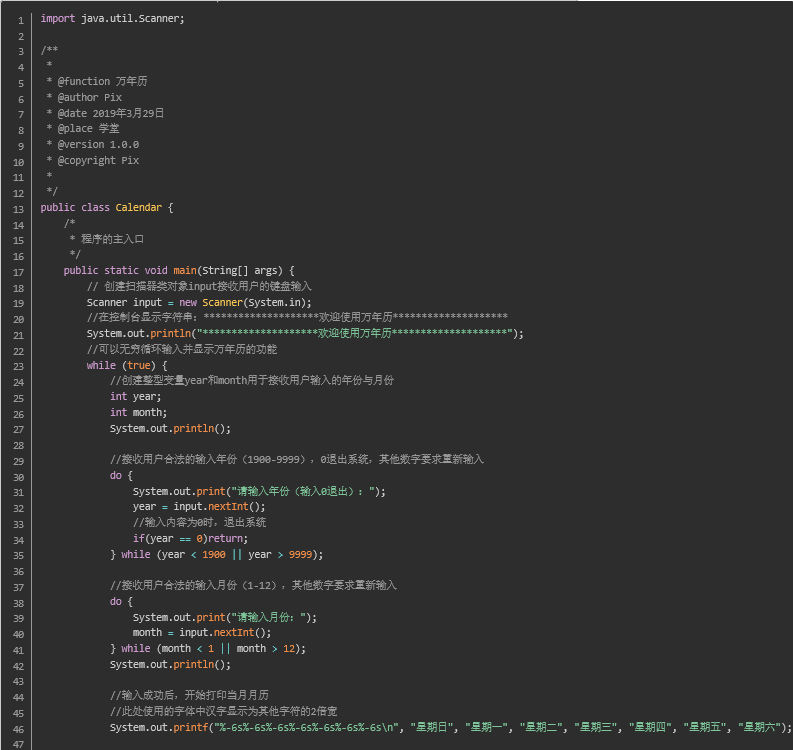Click the 'month > 12' condition
Image resolution: width=793 pixels, height=750 pixels.
click(266, 649)
